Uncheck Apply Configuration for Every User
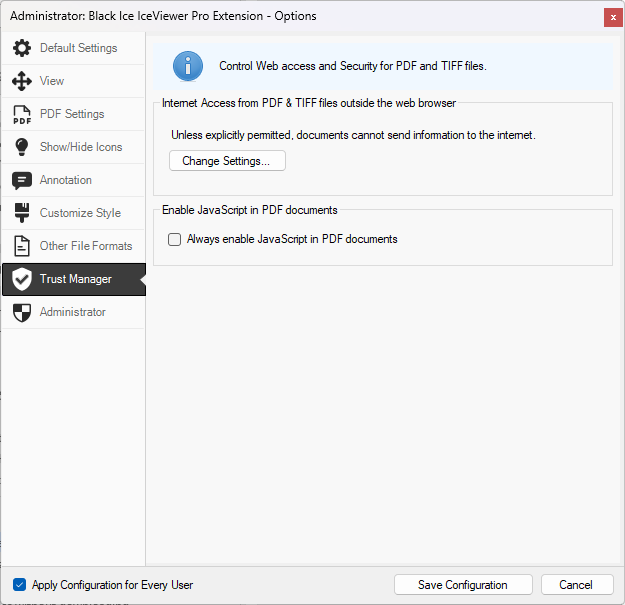The width and height of the screenshot is (625, 605). click(19, 585)
